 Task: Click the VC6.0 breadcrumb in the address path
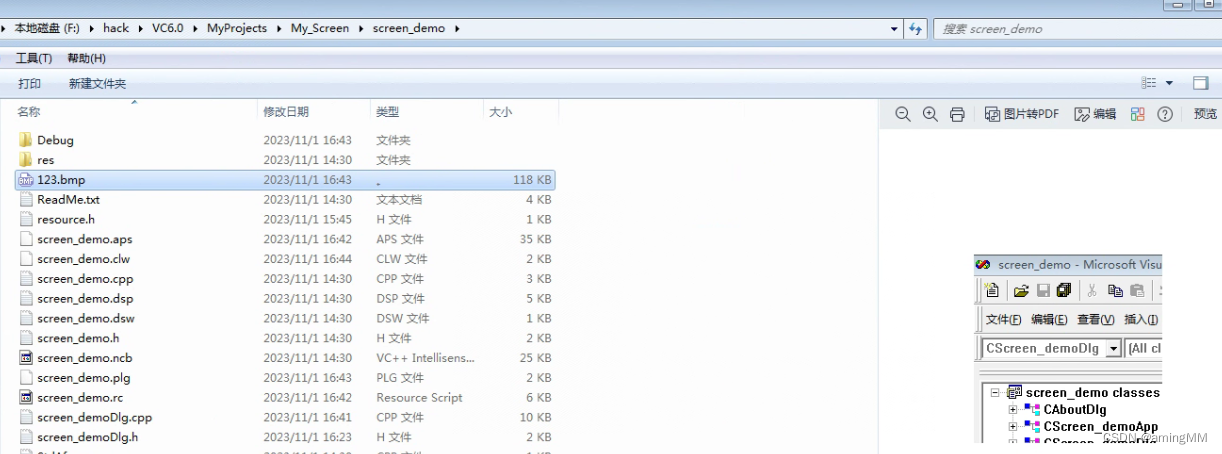tap(168, 28)
